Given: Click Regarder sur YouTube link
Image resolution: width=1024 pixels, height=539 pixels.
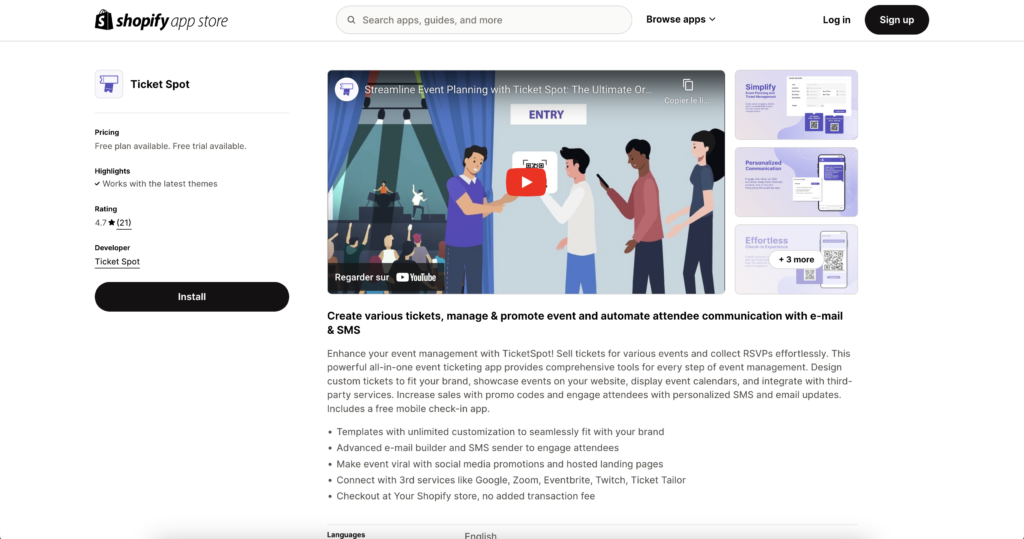Looking at the screenshot, I should (385, 278).
